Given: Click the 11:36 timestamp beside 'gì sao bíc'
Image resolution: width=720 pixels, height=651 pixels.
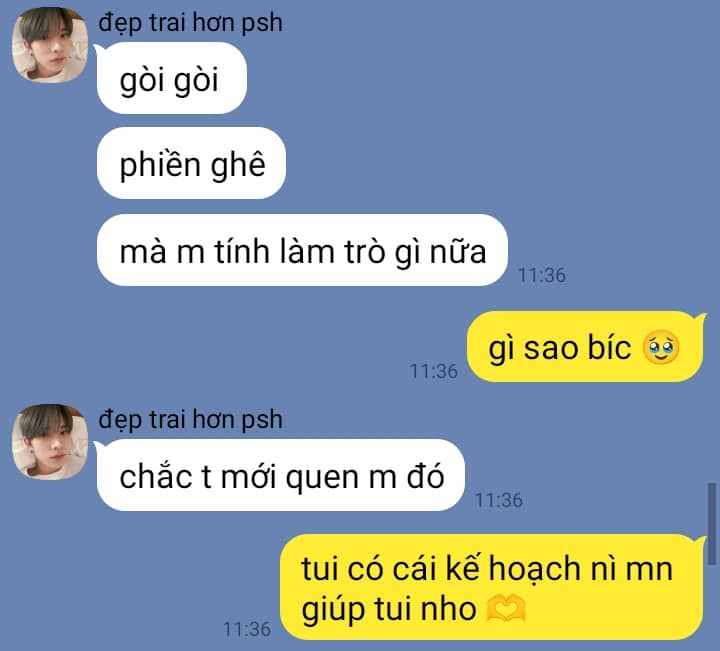Looking at the screenshot, I should 433,371.
